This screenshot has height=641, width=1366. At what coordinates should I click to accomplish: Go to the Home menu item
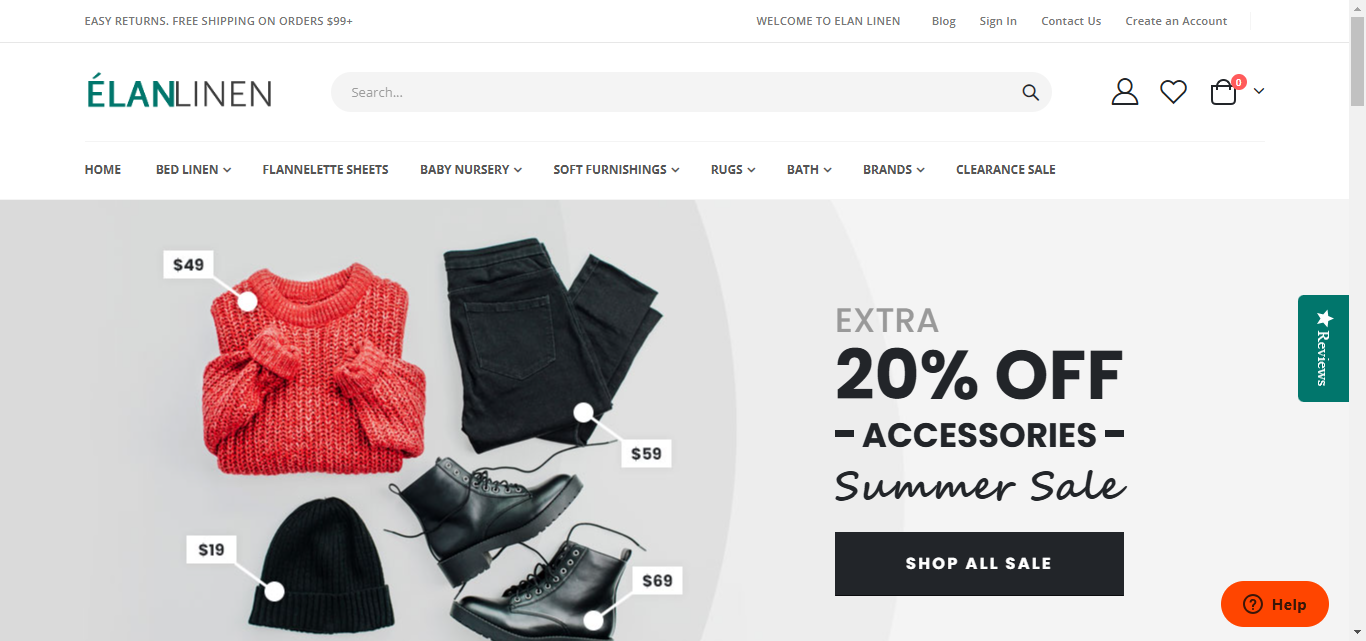pos(103,170)
